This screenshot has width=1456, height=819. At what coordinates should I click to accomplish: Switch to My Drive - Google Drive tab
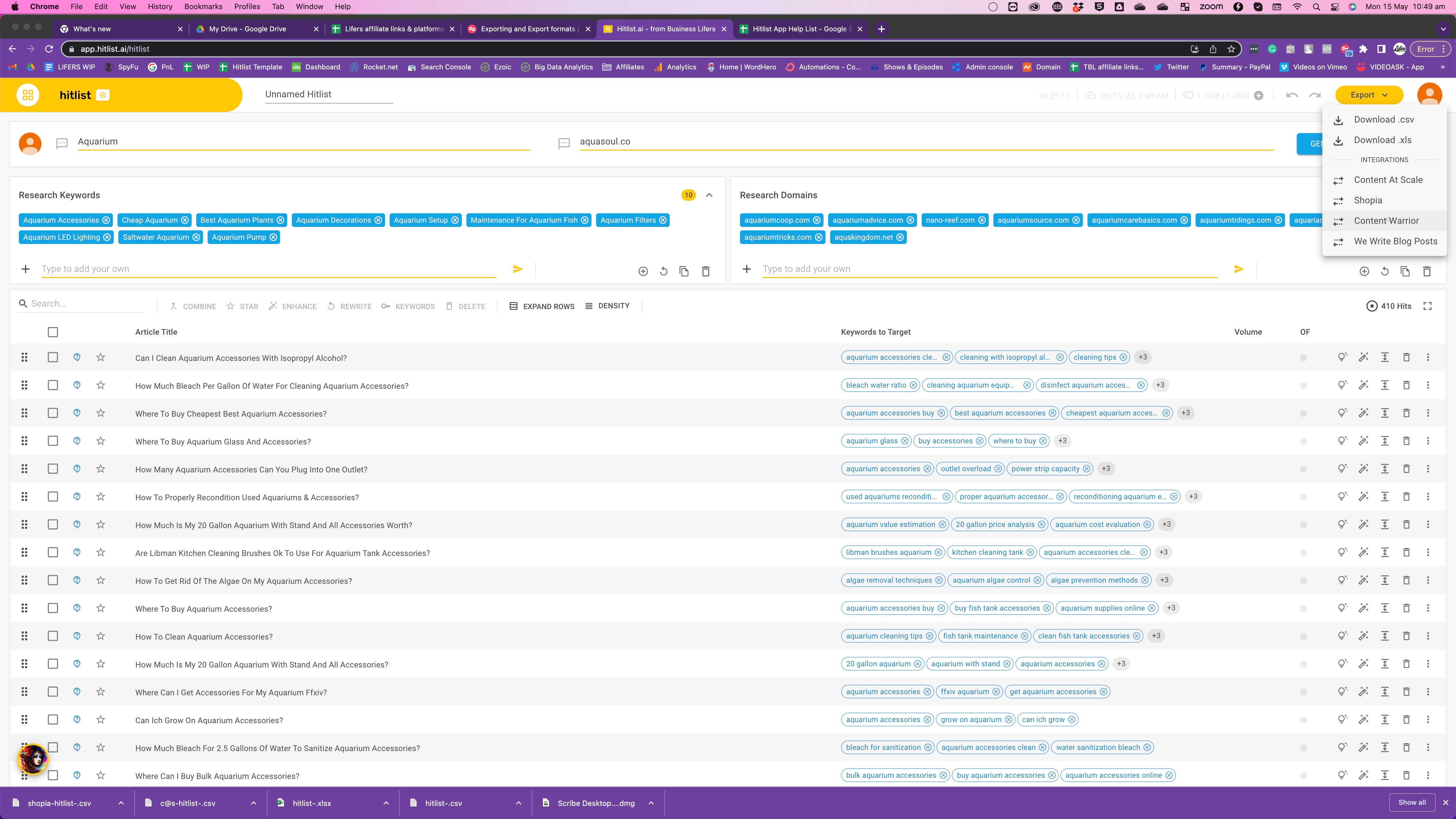[x=256, y=29]
